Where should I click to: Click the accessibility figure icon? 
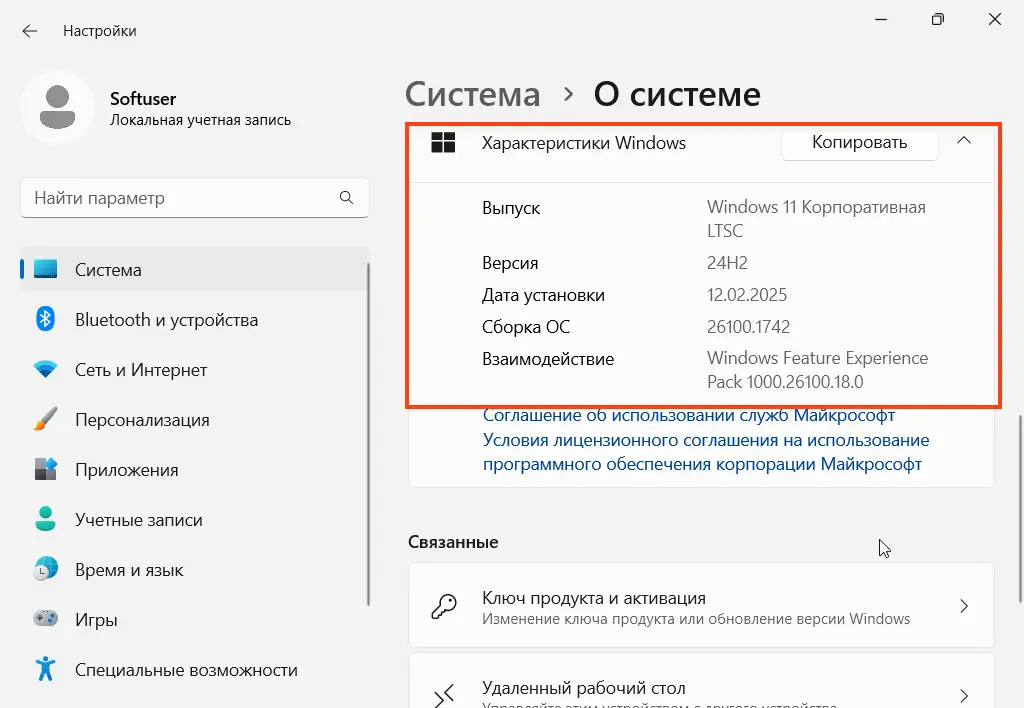click(46, 669)
